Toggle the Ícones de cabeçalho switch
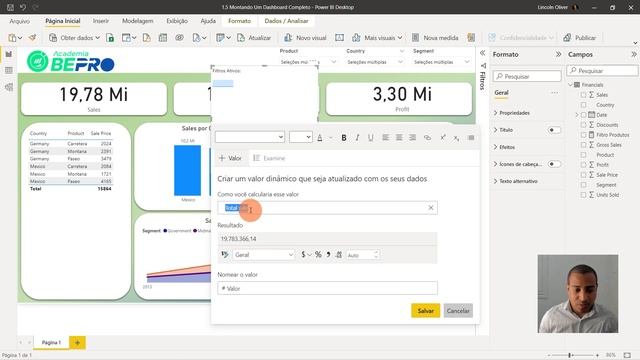 (554, 164)
